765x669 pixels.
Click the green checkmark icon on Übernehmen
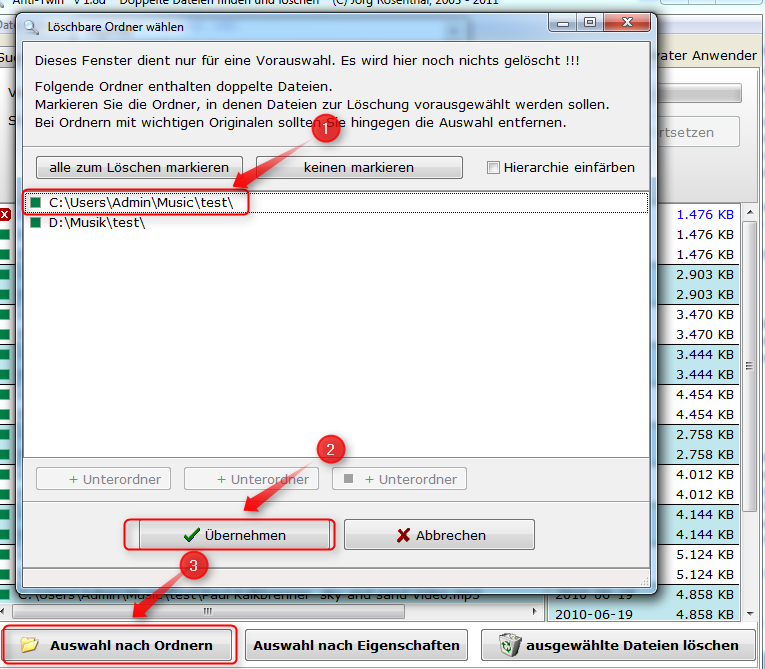(192, 535)
